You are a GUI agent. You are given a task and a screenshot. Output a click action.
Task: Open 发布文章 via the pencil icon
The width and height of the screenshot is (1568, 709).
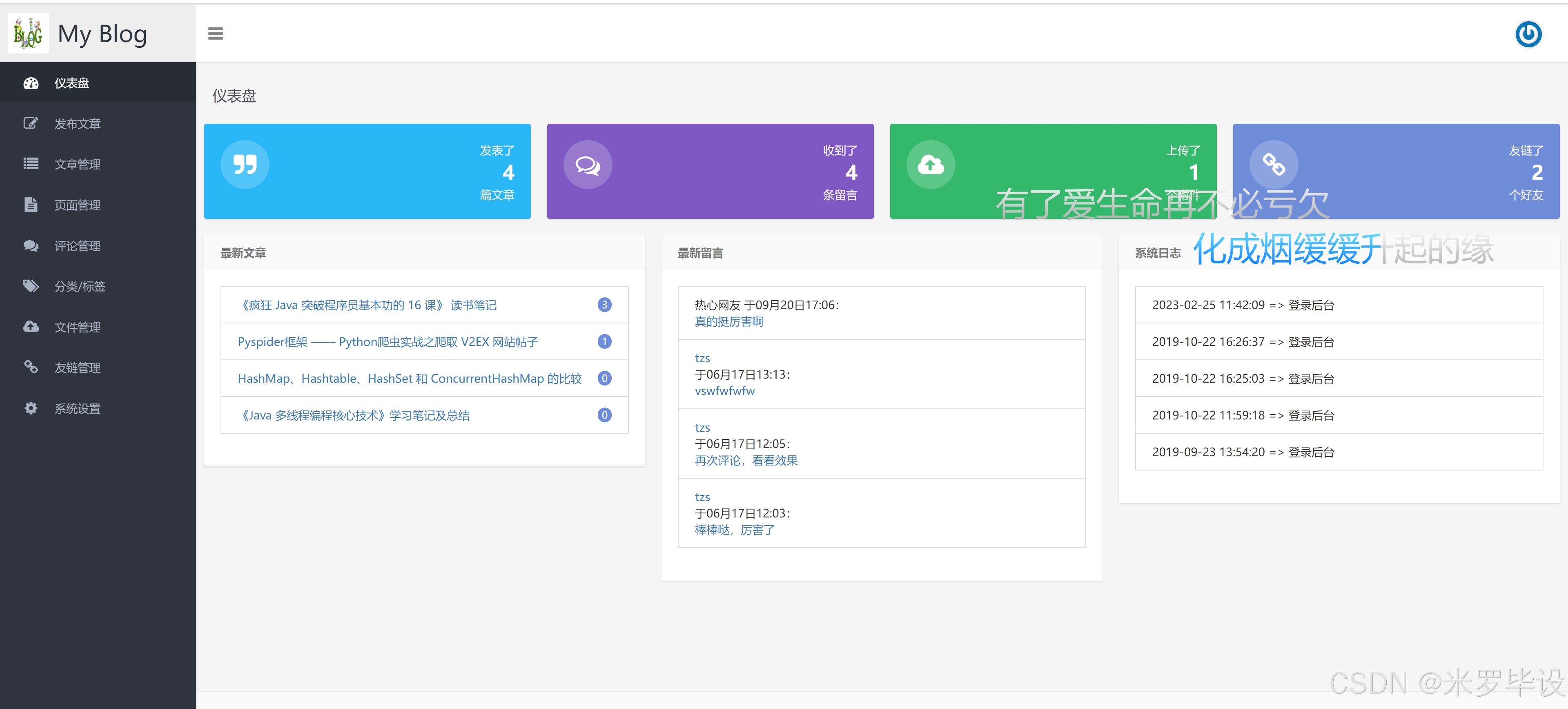[31, 123]
